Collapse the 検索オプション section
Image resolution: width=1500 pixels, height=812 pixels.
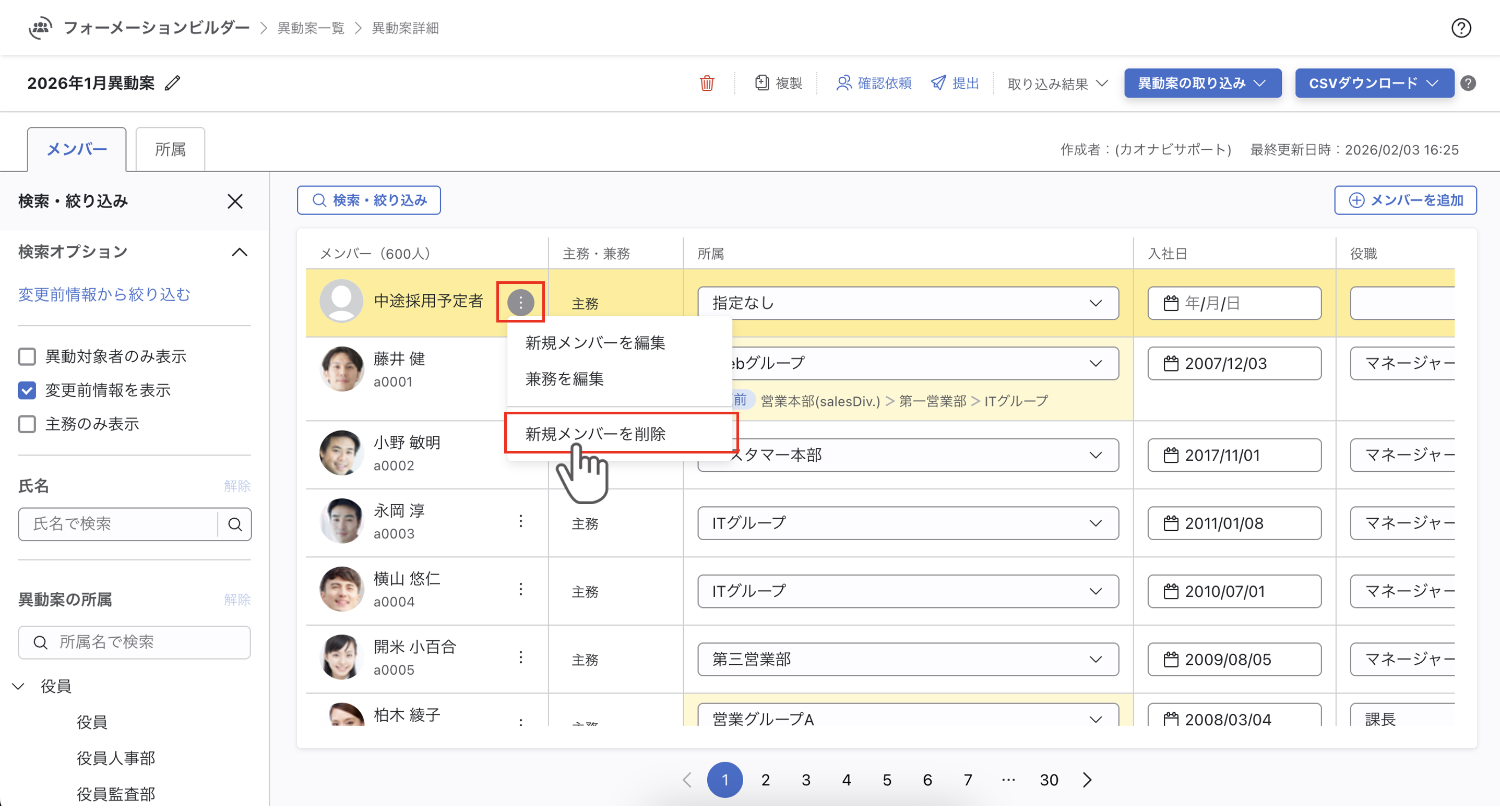click(240, 252)
